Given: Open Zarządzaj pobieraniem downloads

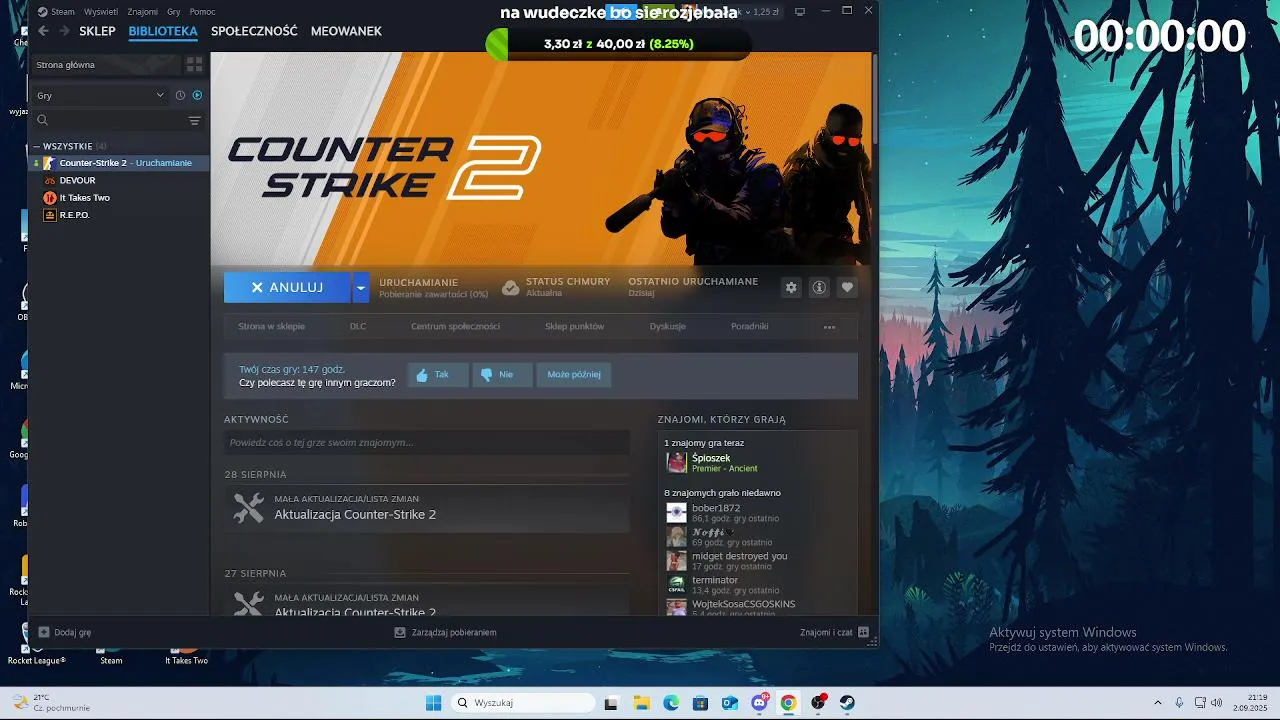Looking at the screenshot, I should tap(445, 633).
